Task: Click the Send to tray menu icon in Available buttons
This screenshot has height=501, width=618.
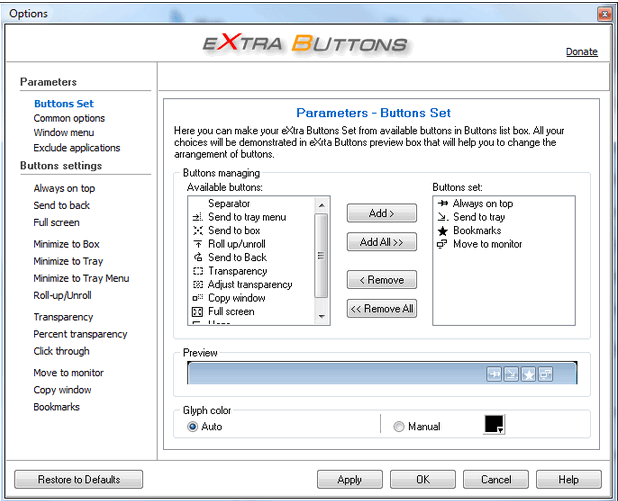Action: (x=197, y=217)
